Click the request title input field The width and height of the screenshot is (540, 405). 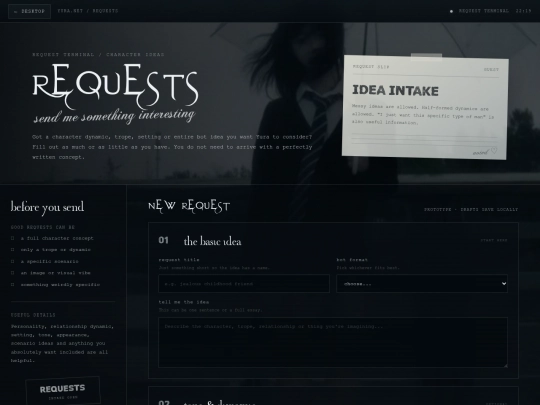[x=244, y=284]
